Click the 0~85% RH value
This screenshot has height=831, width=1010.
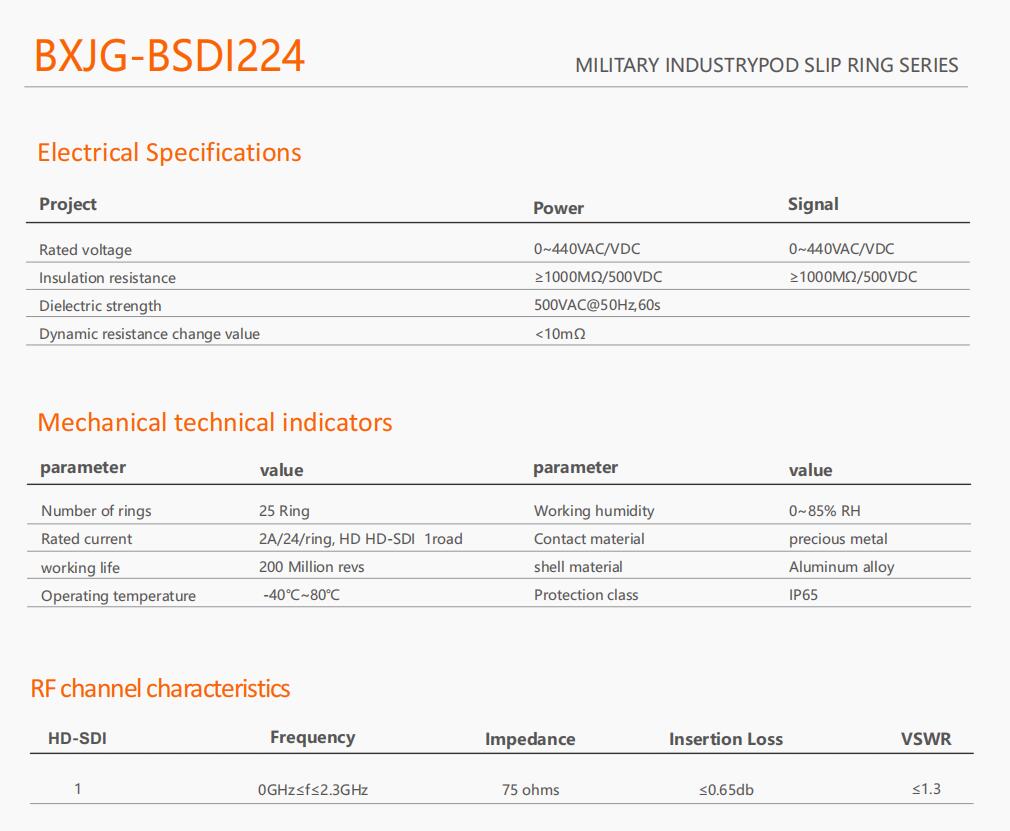824,511
